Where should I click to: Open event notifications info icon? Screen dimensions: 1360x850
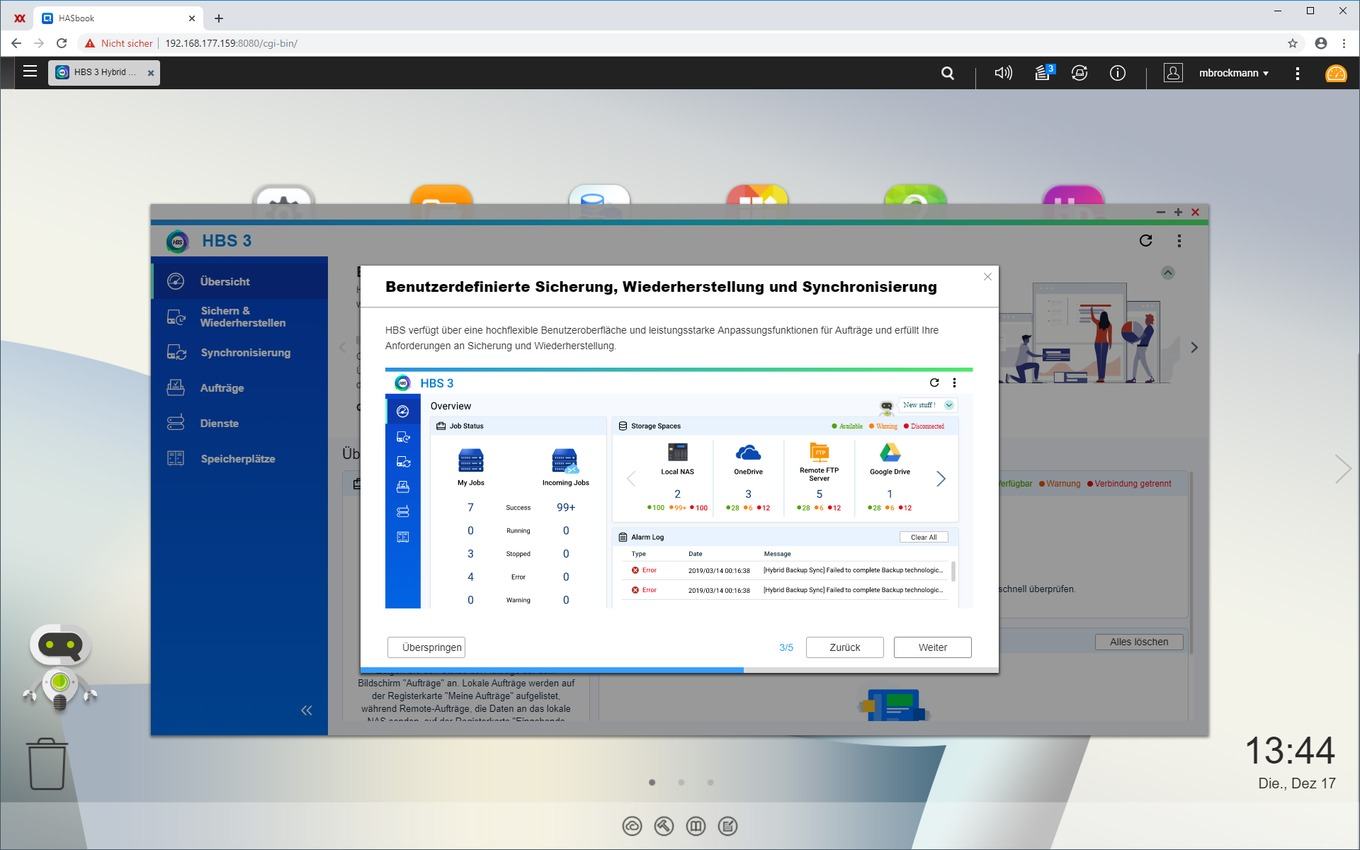point(1118,73)
